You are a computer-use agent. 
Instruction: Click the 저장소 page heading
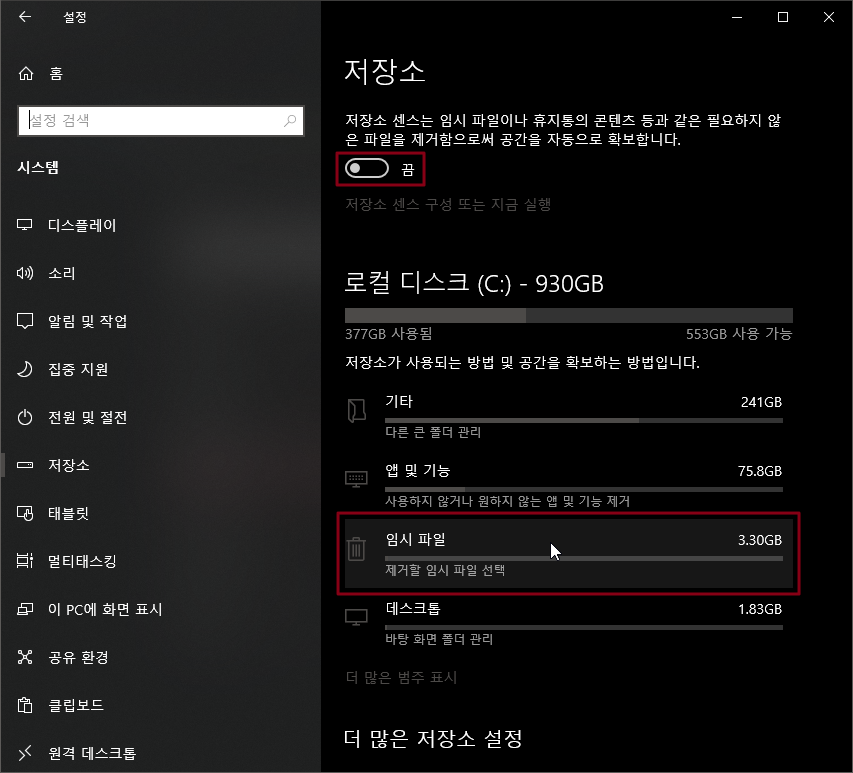pos(385,71)
